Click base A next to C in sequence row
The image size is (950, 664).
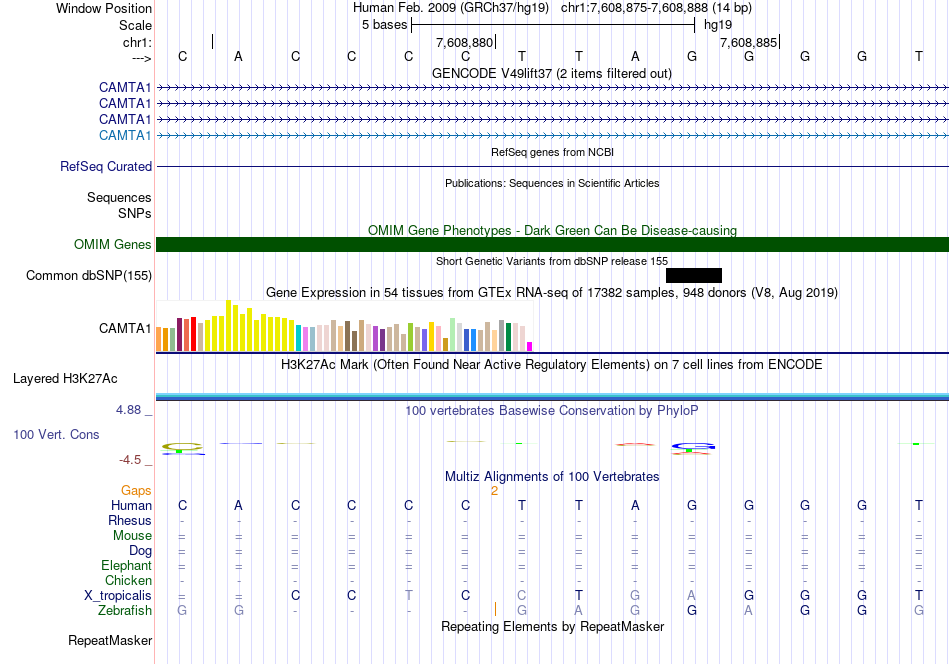[238, 56]
